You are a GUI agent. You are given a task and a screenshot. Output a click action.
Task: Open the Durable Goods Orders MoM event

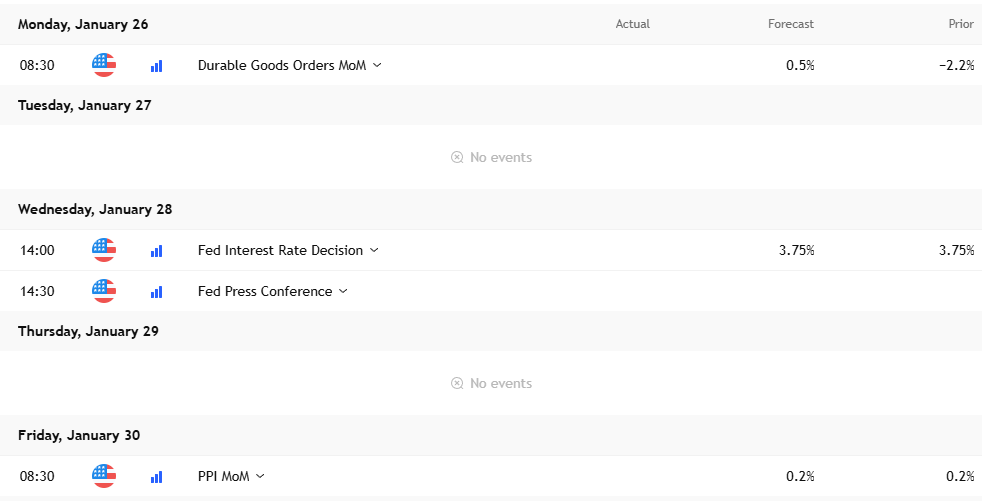pyautogui.click(x=281, y=65)
